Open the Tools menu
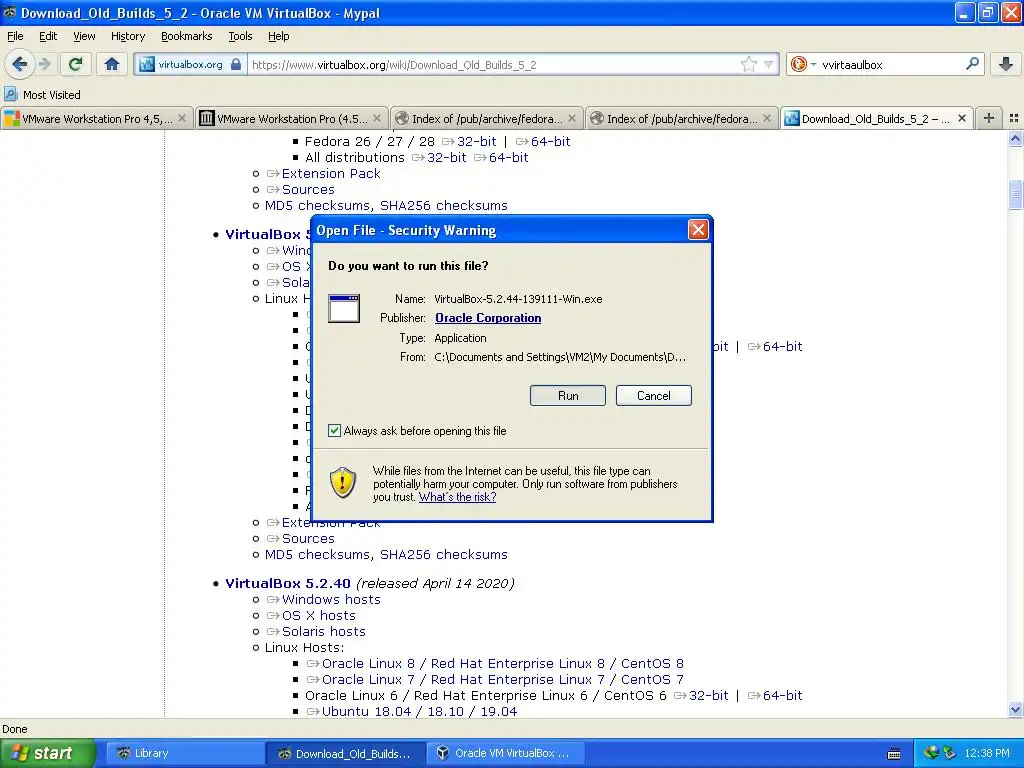Viewport: 1024px width, 768px height. click(240, 36)
